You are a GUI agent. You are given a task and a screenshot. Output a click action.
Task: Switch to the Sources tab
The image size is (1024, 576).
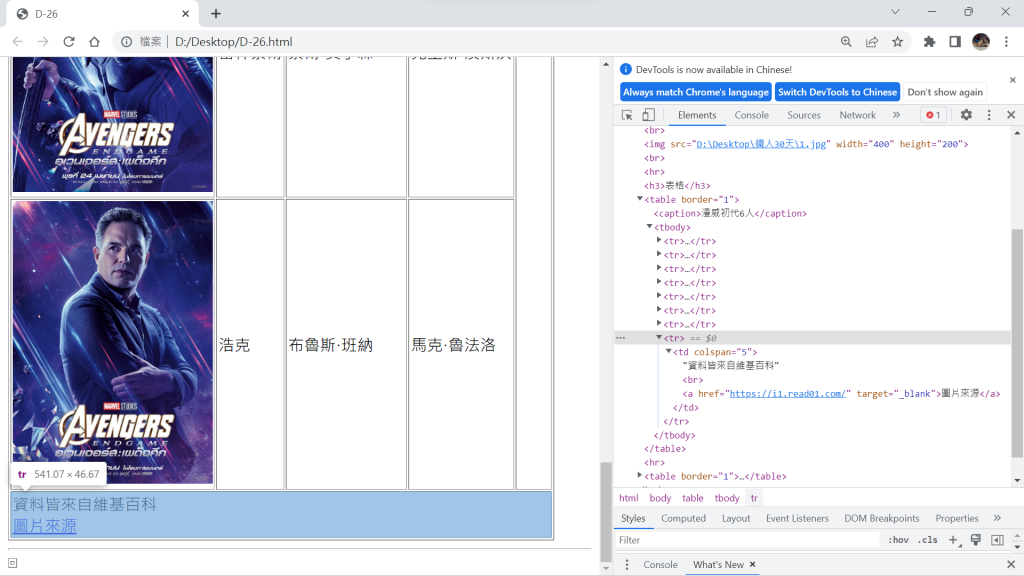(803, 115)
